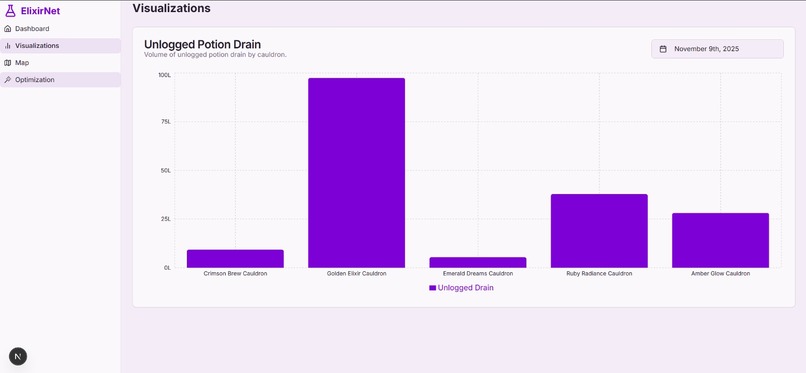The width and height of the screenshot is (806, 373).
Task: Open the Next.js dev tools badge
Action: click(x=18, y=356)
